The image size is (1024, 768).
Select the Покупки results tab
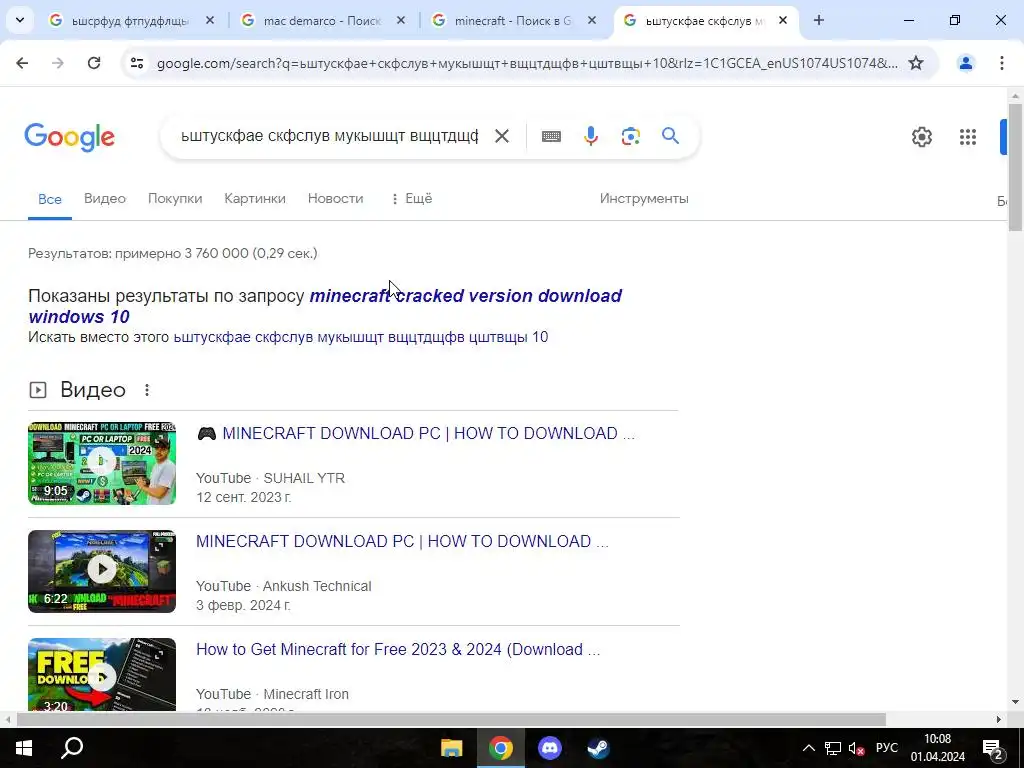pos(175,199)
